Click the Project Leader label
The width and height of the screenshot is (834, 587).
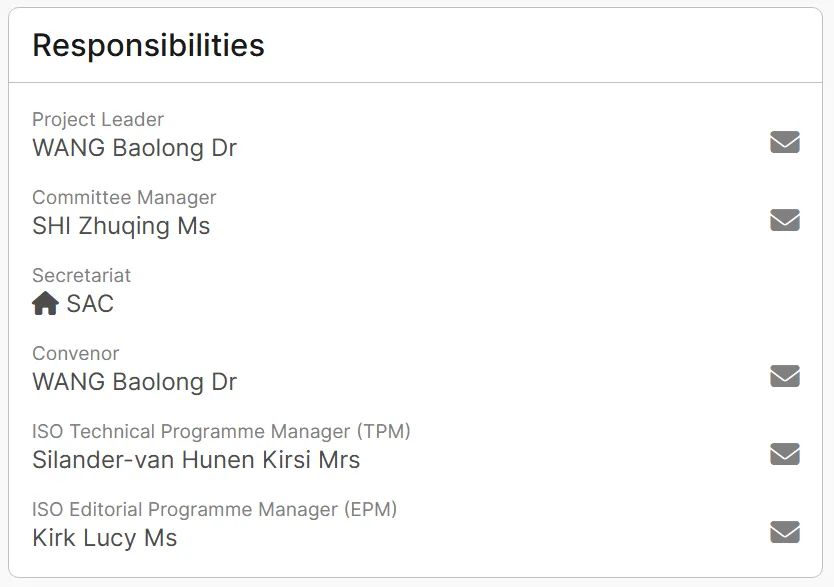[x=98, y=120]
